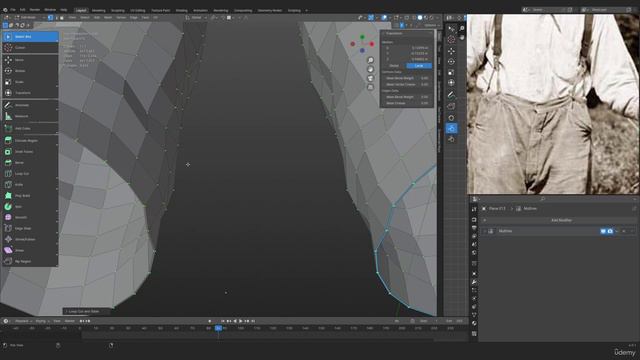Switch to the Geometry Nodes workspace tab
Viewport: 640px width, 360px height.
point(269,11)
